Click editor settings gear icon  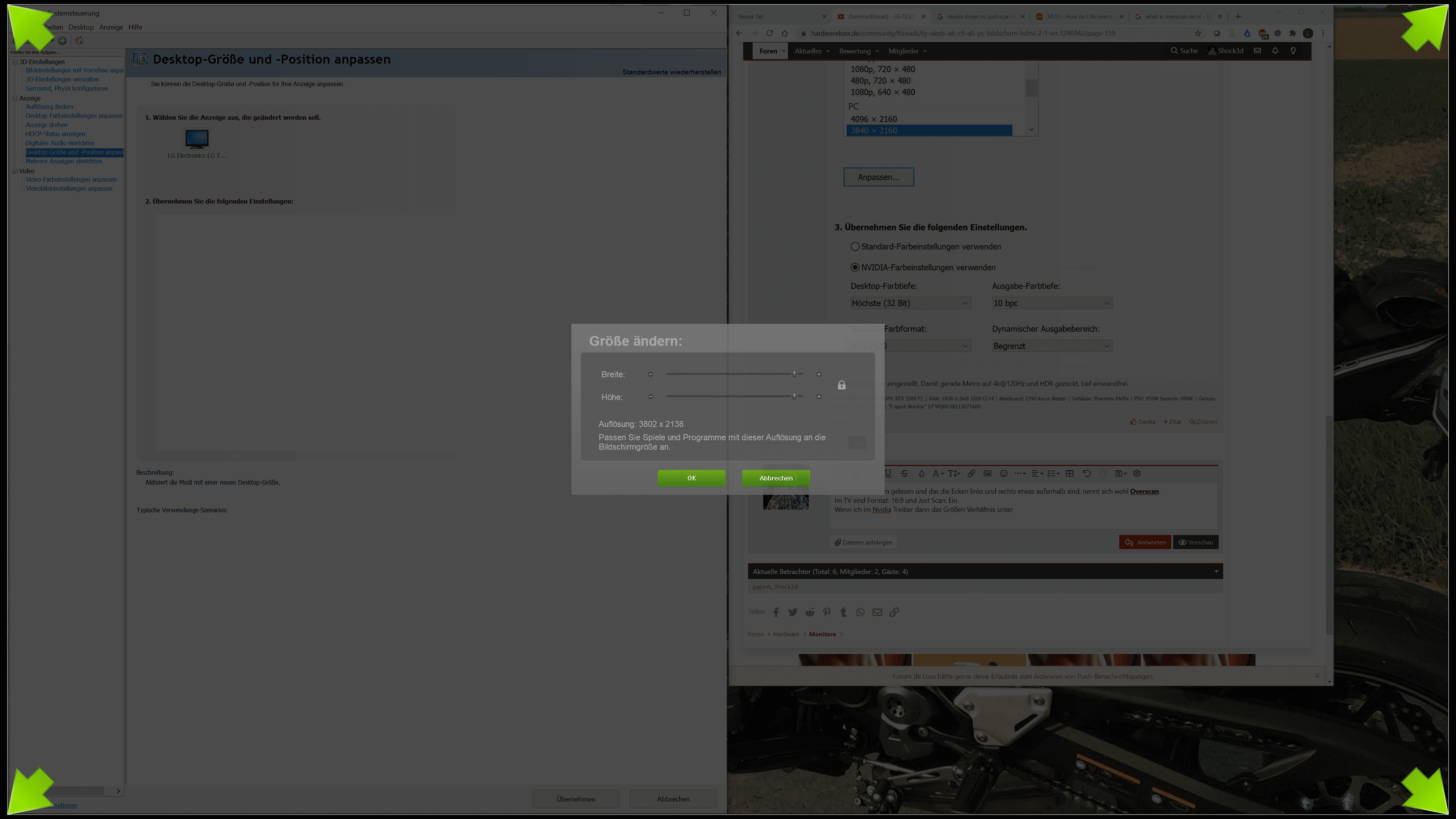(x=1137, y=474)
